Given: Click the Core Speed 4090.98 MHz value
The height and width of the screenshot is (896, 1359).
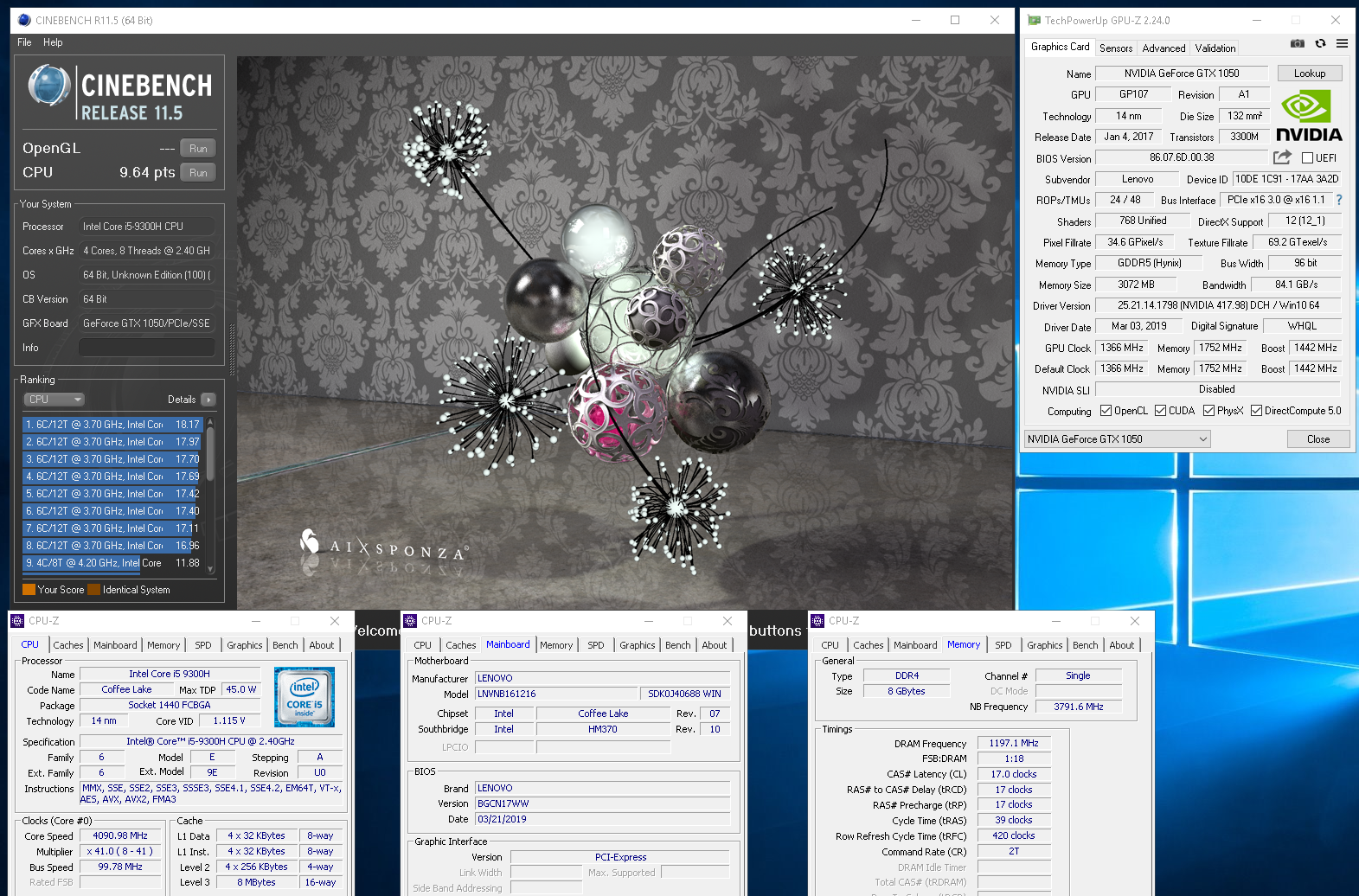Looking at the screenshot, I should (120, 836).
